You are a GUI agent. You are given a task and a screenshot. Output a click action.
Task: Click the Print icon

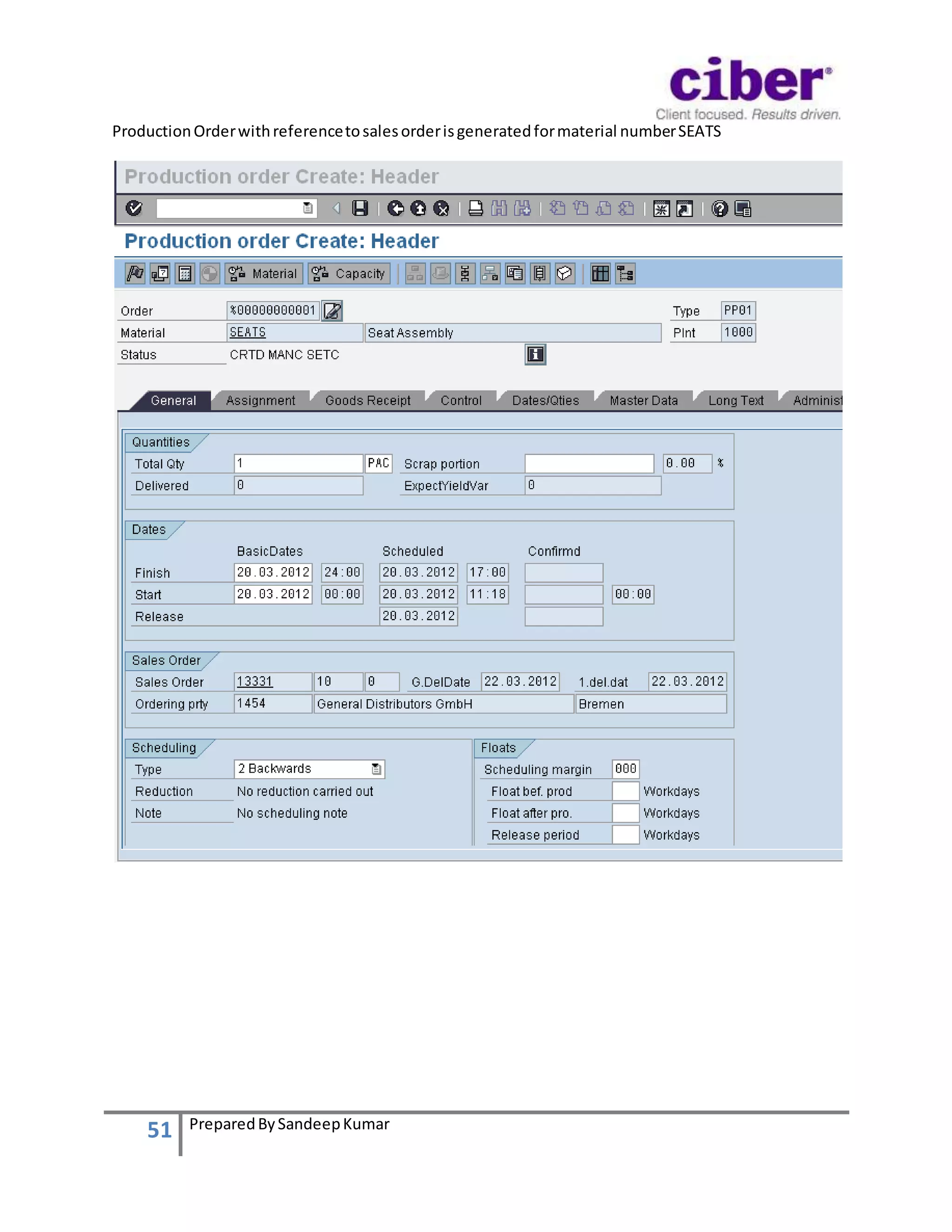tap(476, 209)
